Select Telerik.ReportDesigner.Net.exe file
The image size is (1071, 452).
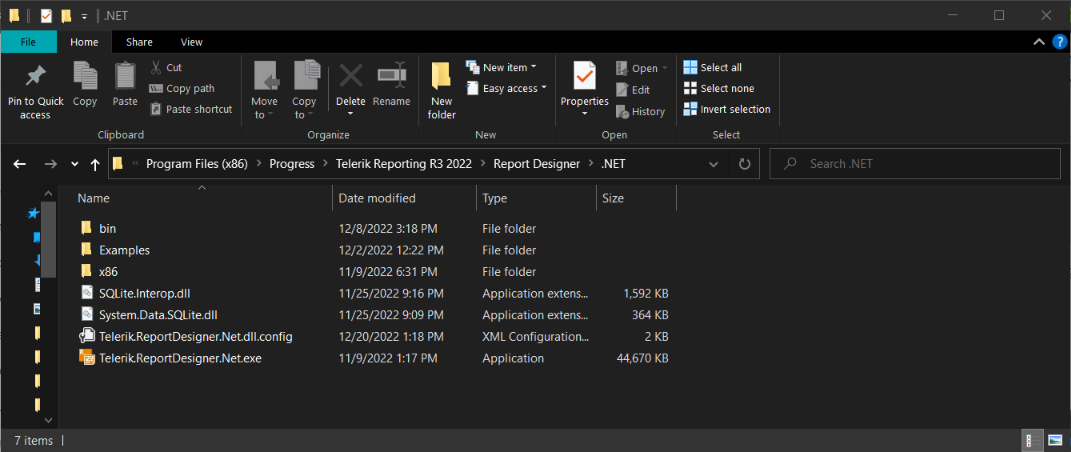coord(180,358)
